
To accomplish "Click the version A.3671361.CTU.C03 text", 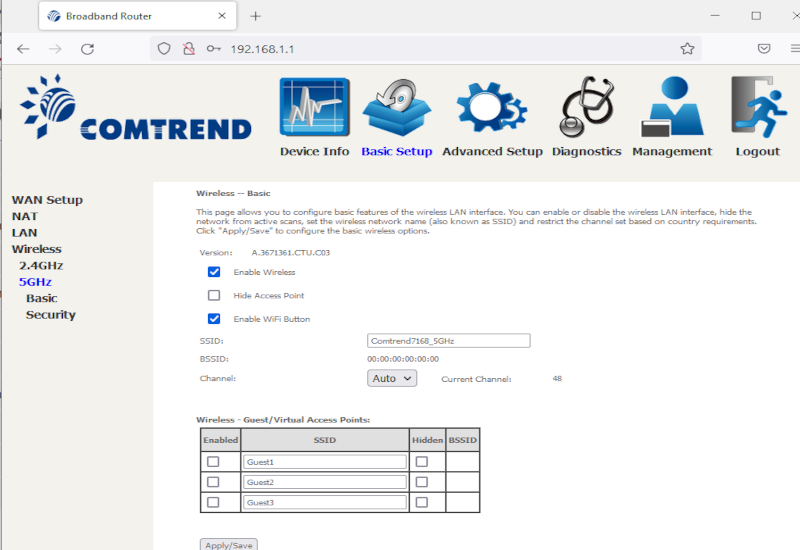I will click(x=291, y=253).
